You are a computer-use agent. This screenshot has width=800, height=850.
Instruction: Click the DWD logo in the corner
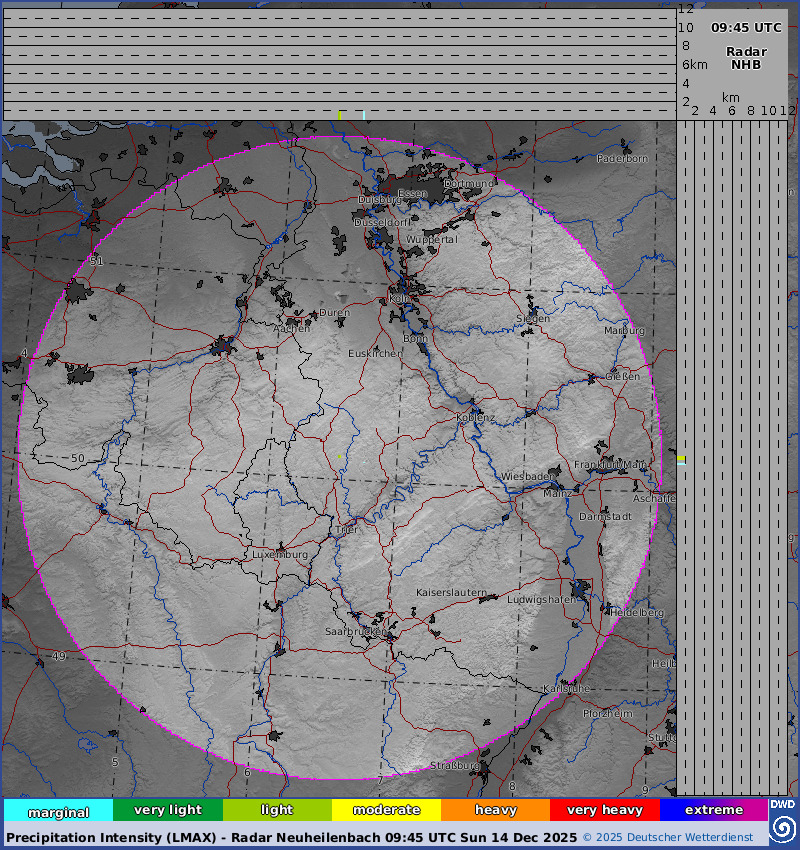point(783,804)
